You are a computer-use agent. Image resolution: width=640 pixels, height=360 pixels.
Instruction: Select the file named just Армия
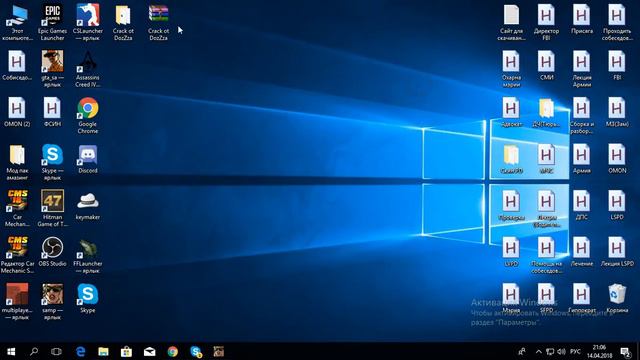tap(581, 159)
